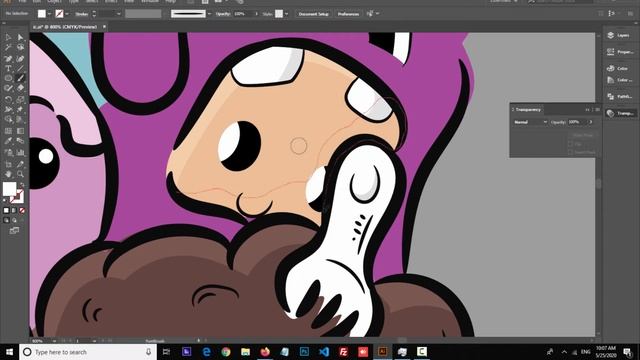This screenshot has width=640, height=360.
Task: Select the Ellipse shape tool
Action: pyautogui.click(x=8, y=78)
